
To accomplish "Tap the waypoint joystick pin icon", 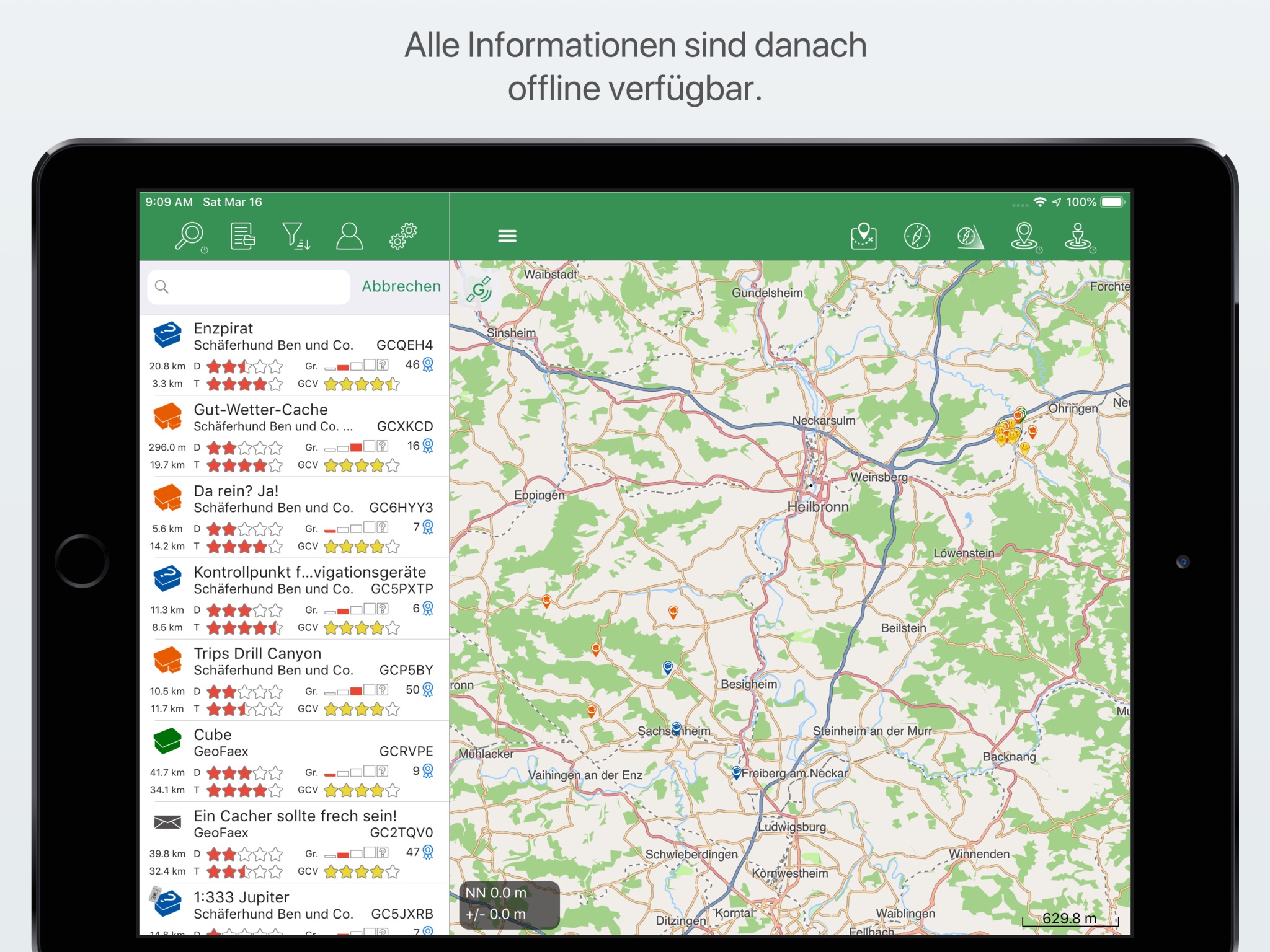I will pyautogui.click(x=1079, y=237).
